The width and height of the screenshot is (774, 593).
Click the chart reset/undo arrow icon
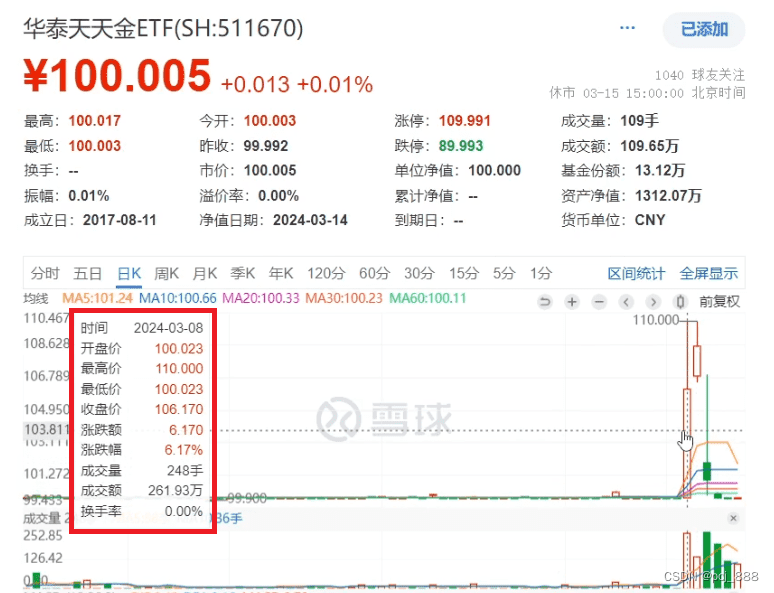pyautogui.click(x=545, y=301)
